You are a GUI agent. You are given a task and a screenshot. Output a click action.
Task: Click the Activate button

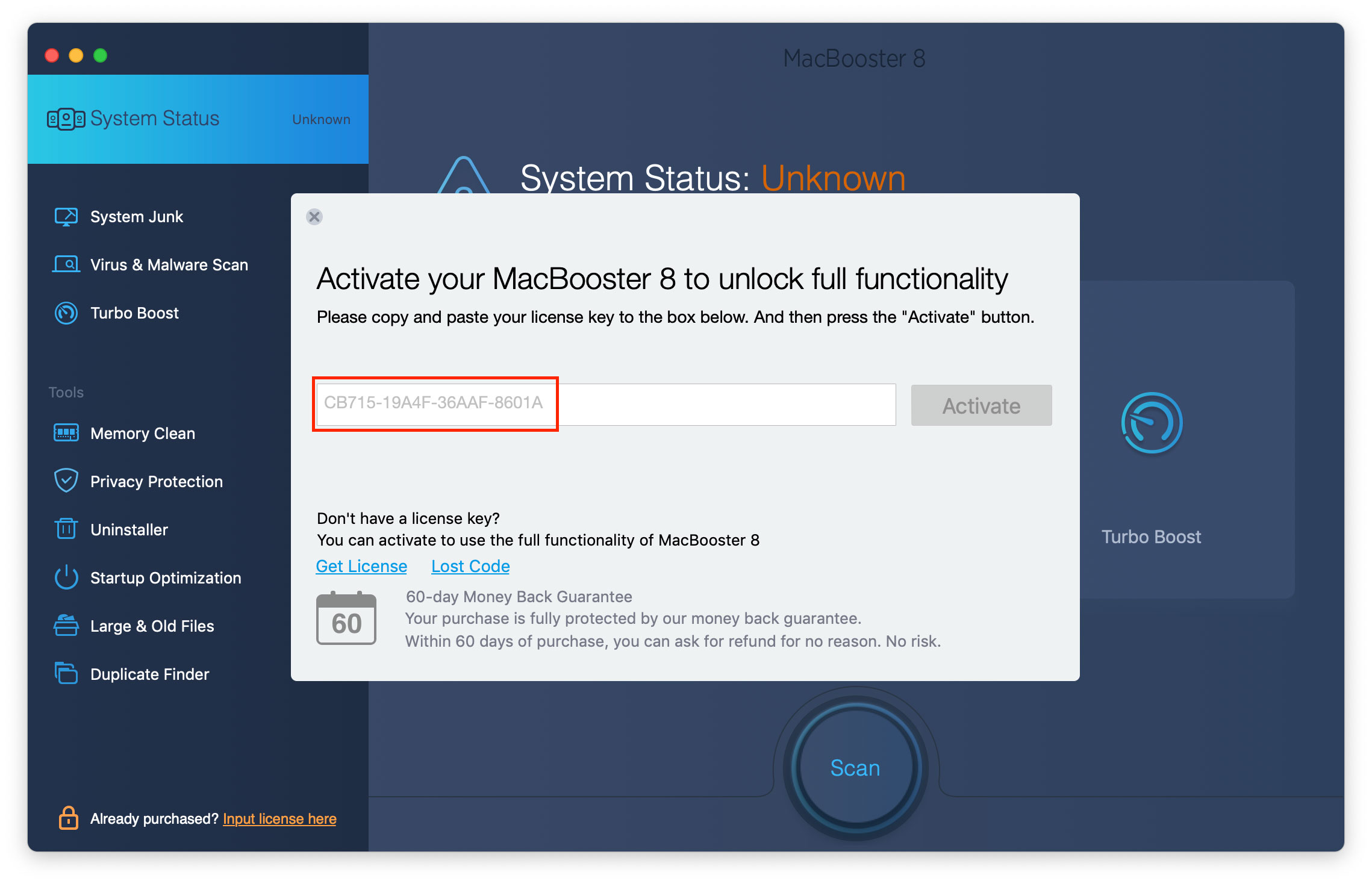982,405
